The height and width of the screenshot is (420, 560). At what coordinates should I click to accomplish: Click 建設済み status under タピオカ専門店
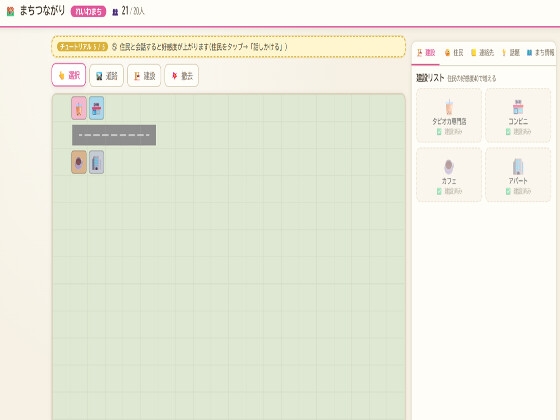(449, 132)
